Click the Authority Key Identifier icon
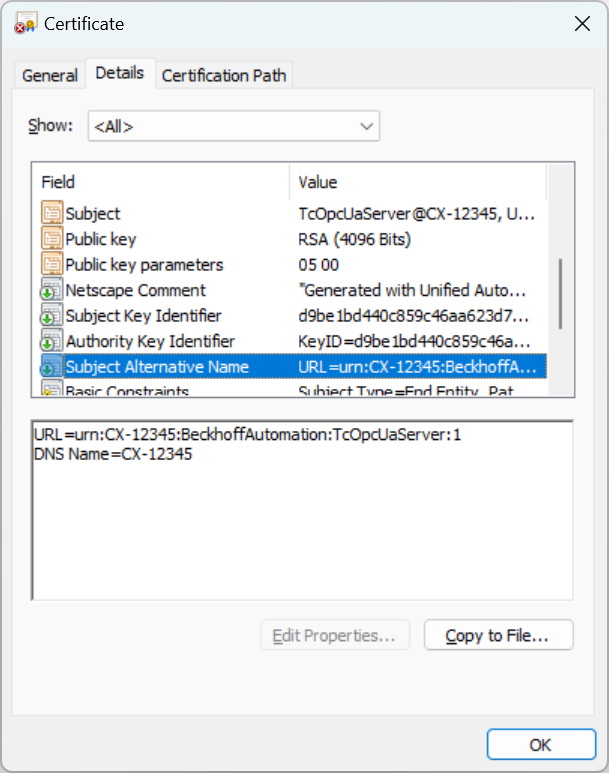Screen dimensions: 609x773 [x=52, y=341]
